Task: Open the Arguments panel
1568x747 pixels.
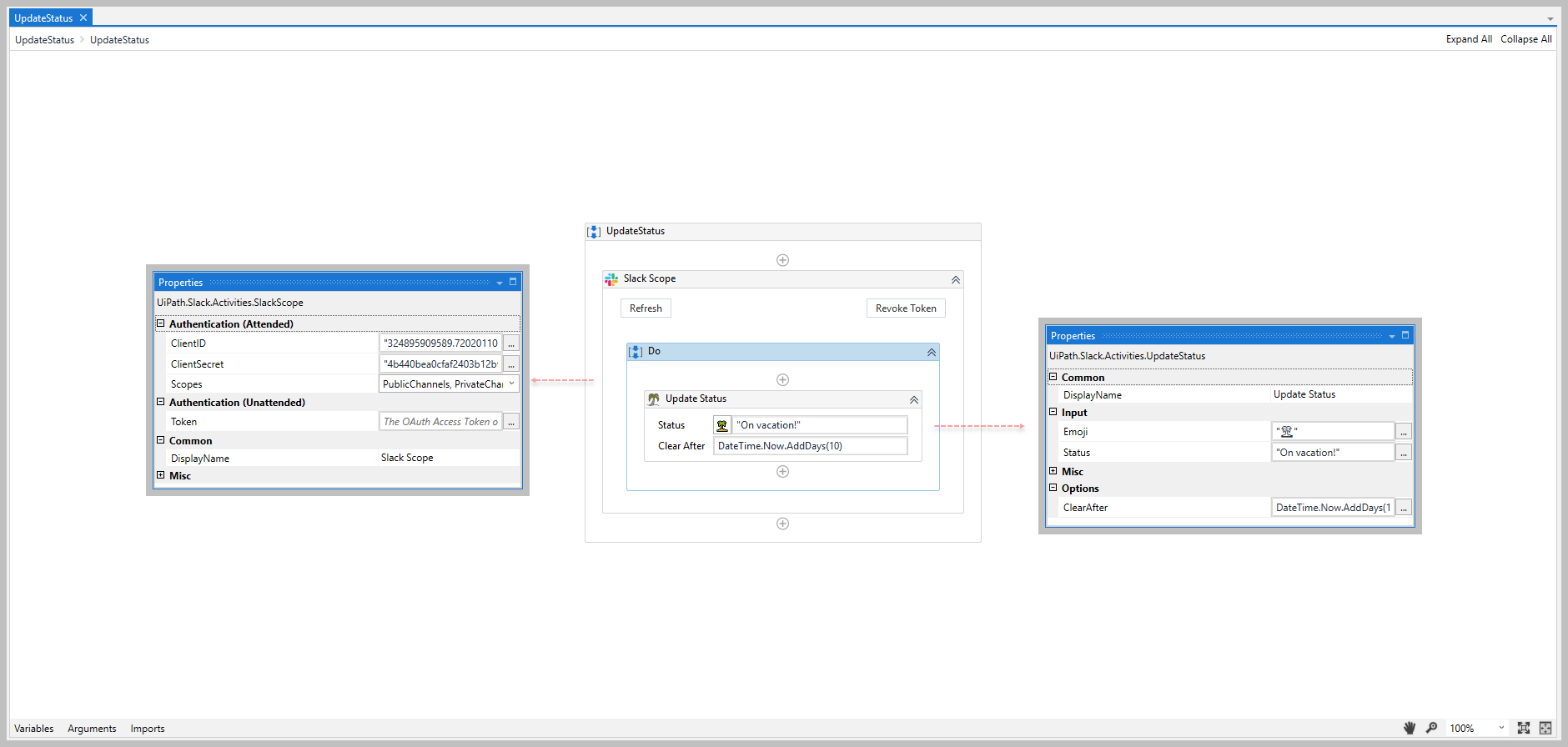Action: click(92, 729)
